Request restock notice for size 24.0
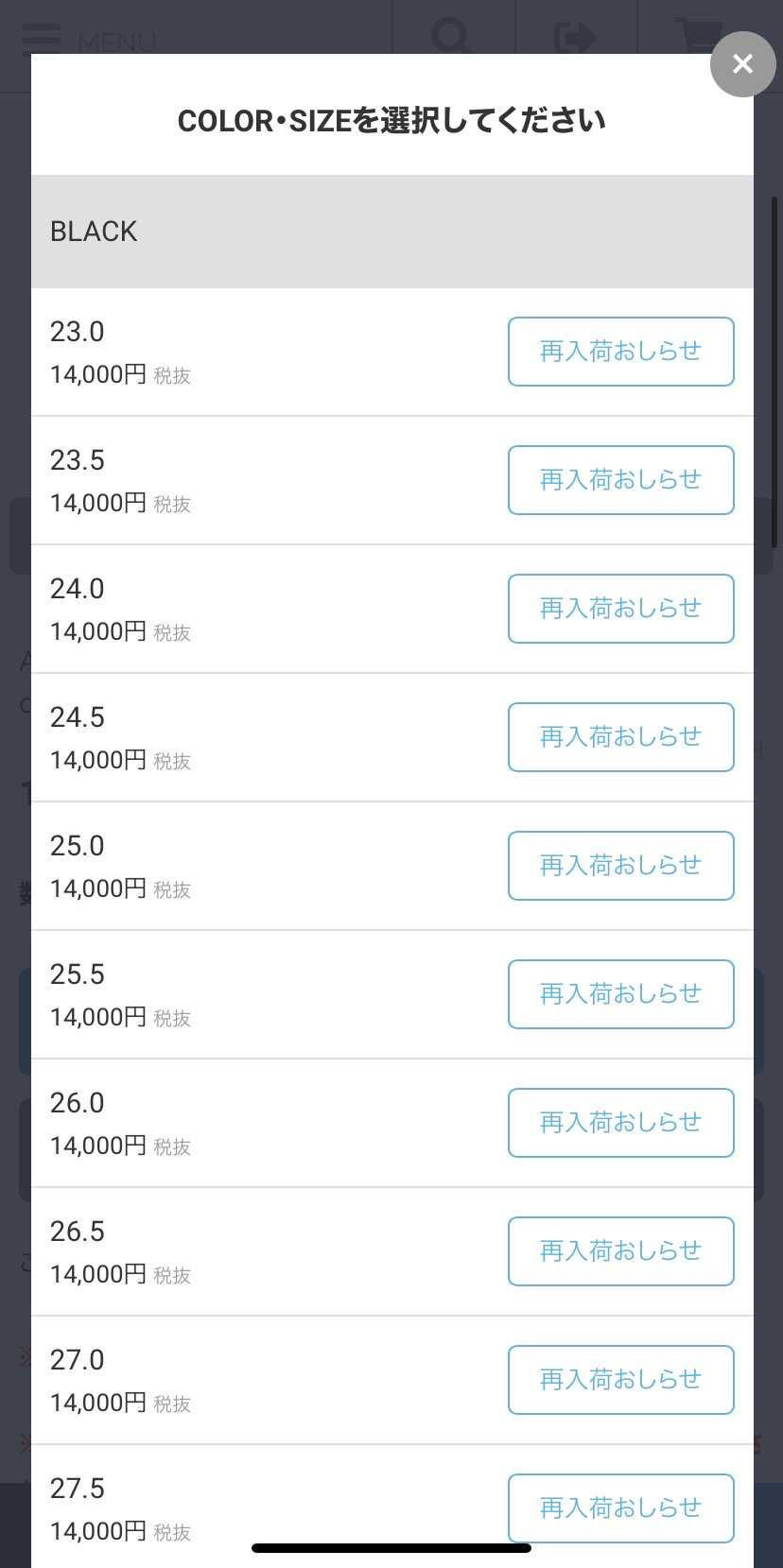Image resolution: width=783 pixels, height=1568 pixels. (x=620, y=609)
